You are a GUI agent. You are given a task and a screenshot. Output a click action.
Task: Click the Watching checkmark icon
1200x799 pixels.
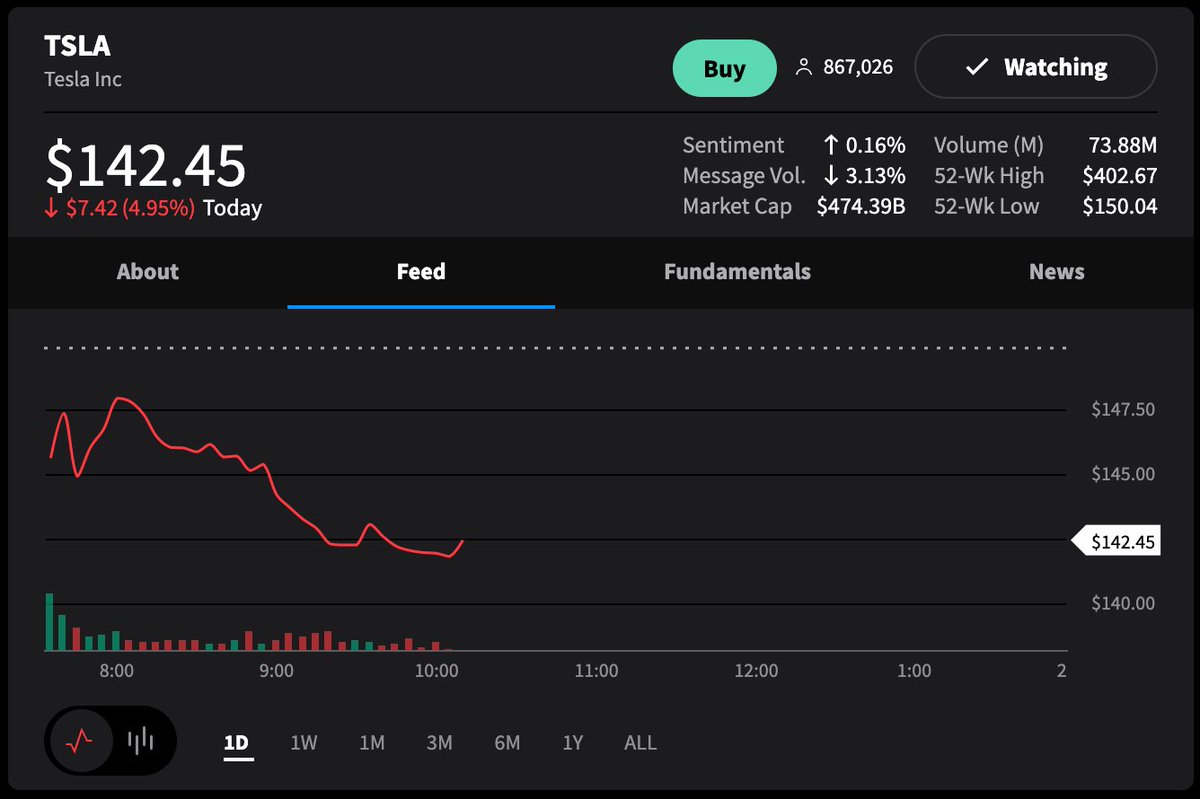pos(977,68)
